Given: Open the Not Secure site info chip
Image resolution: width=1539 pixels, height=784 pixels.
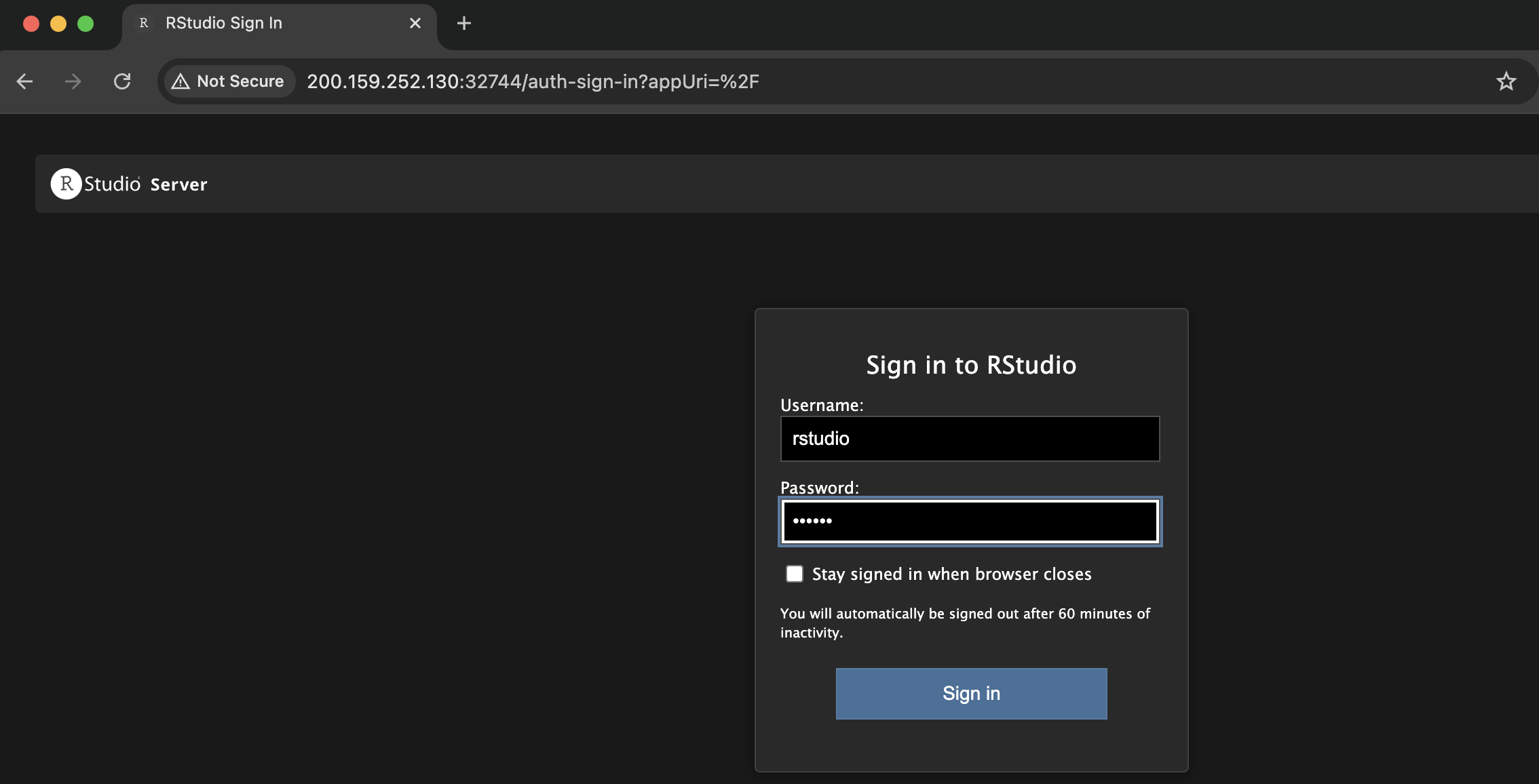Looking at the screenshot, I should tap(229, 81).
